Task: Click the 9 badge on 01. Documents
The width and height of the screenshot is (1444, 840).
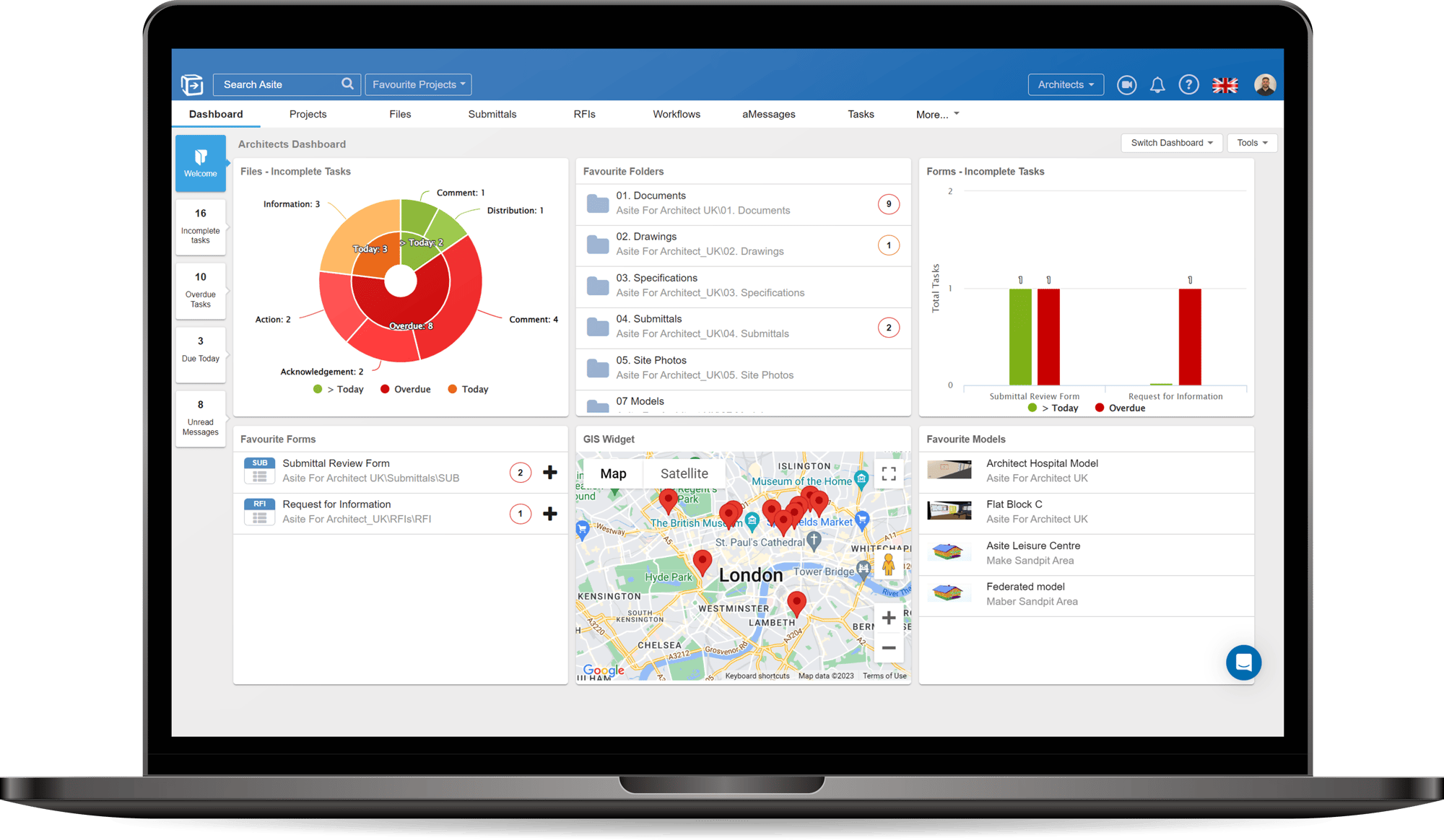Action: pyautogui.click(x=889, y=204)
